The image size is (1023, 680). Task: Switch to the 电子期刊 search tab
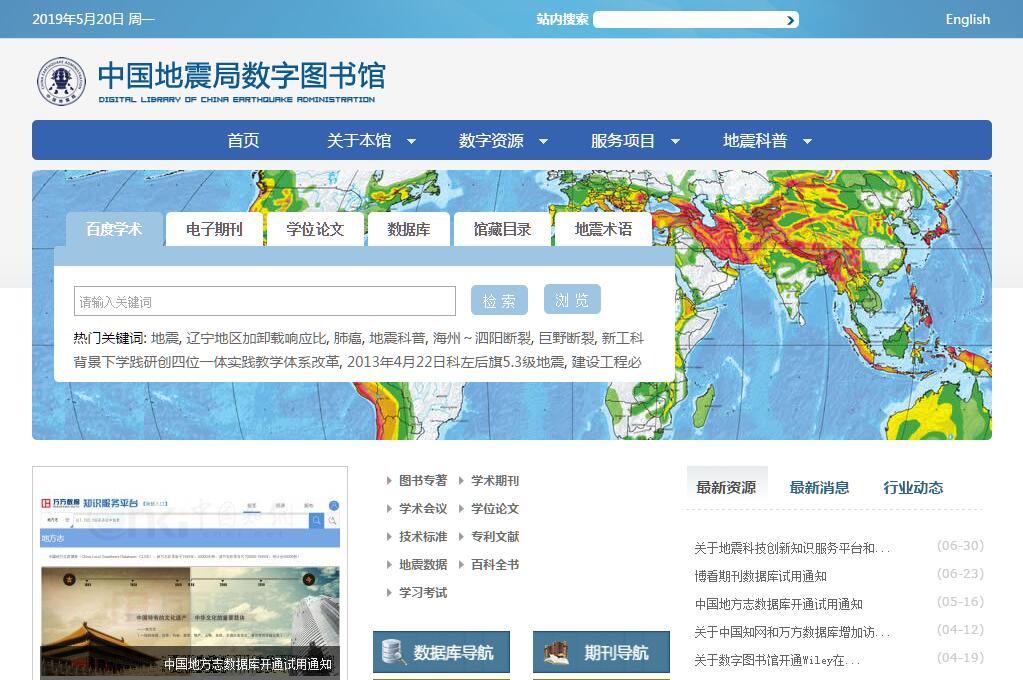[214, 229]
